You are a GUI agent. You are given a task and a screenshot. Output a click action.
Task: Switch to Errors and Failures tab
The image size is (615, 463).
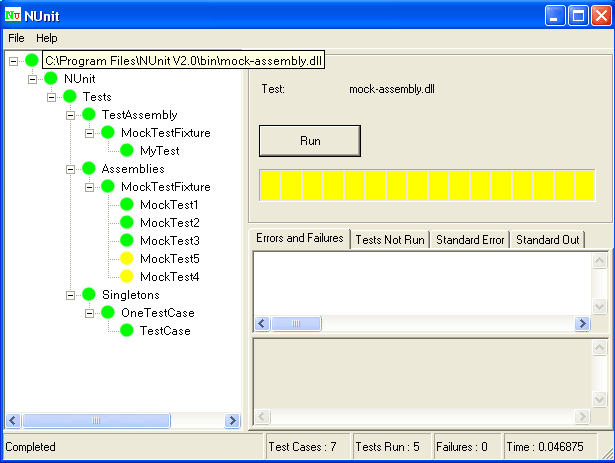(x=300, y=238)
